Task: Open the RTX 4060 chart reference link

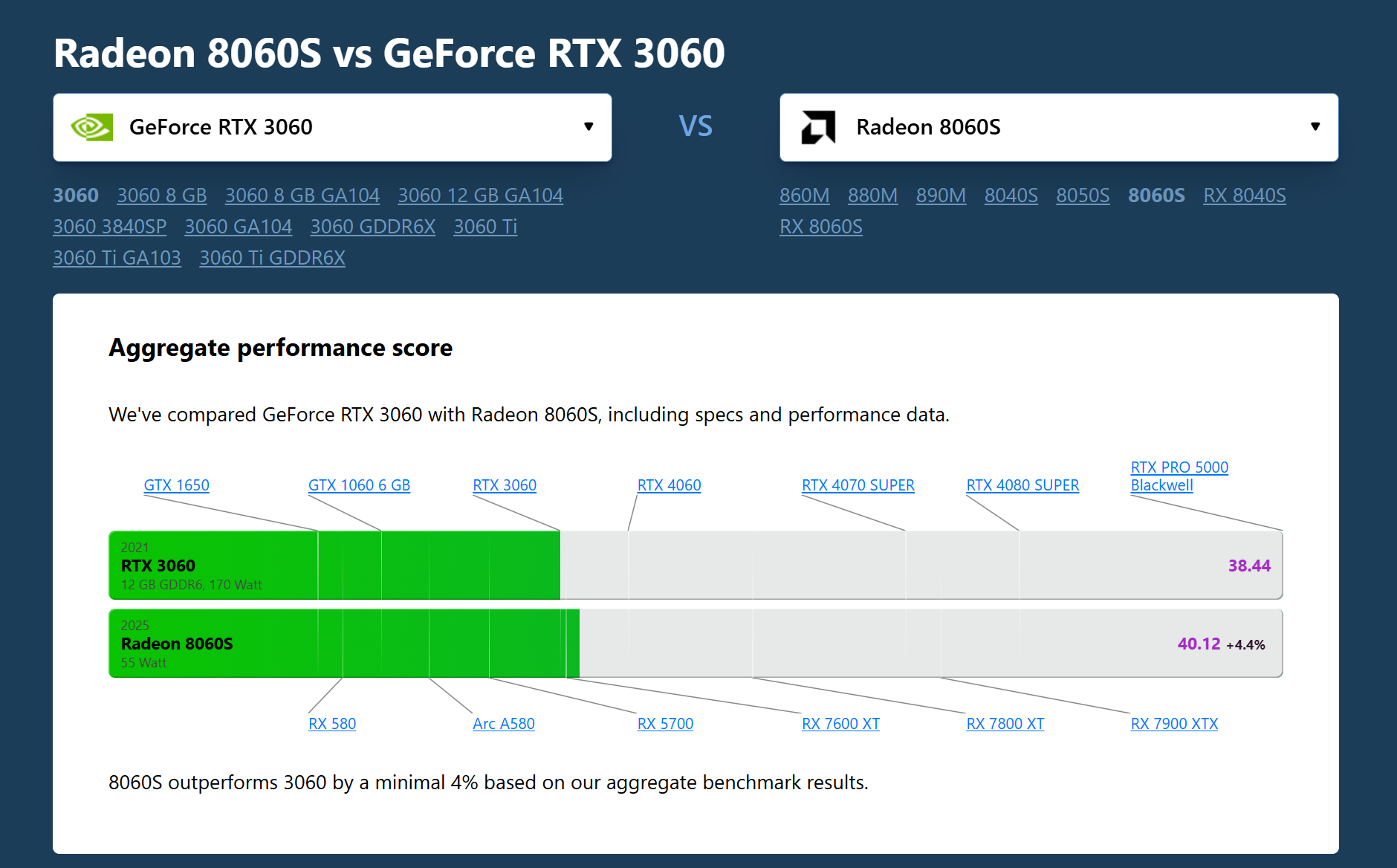Action: [670, 485]
